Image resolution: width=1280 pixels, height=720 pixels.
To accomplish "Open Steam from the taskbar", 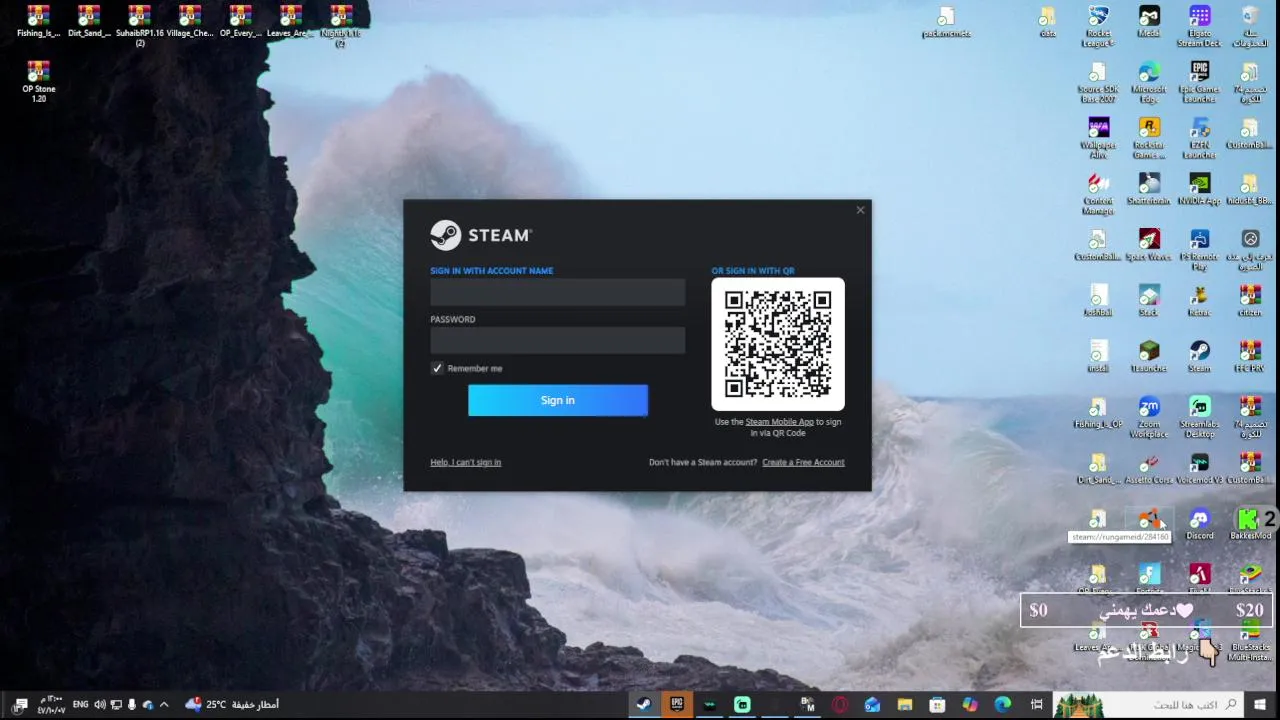I will point(643,705).
